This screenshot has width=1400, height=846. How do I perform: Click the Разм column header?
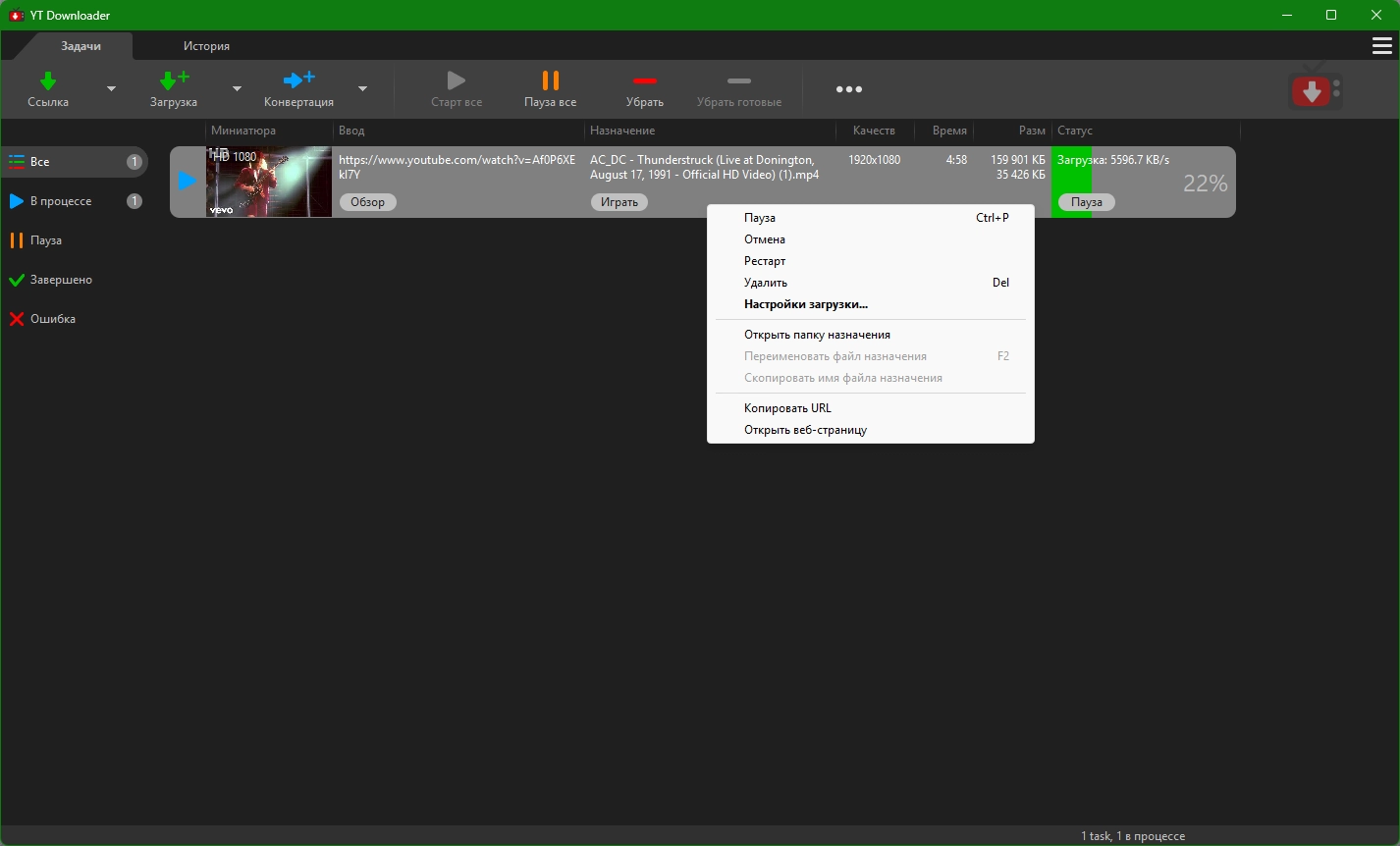pyautogui.click(x=1032, y=131)
